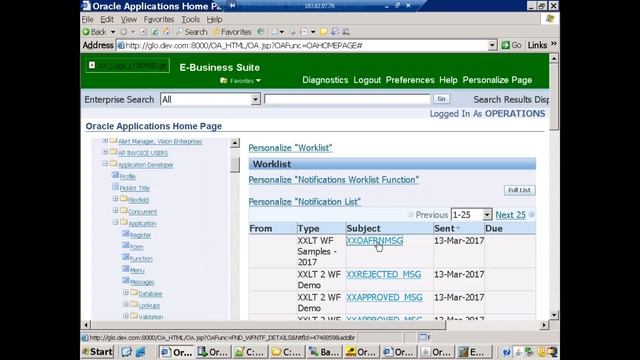This screenshot has height=360, width=640.
Task: Click the Print toolbar icon
Action: (x=292, y=31)
